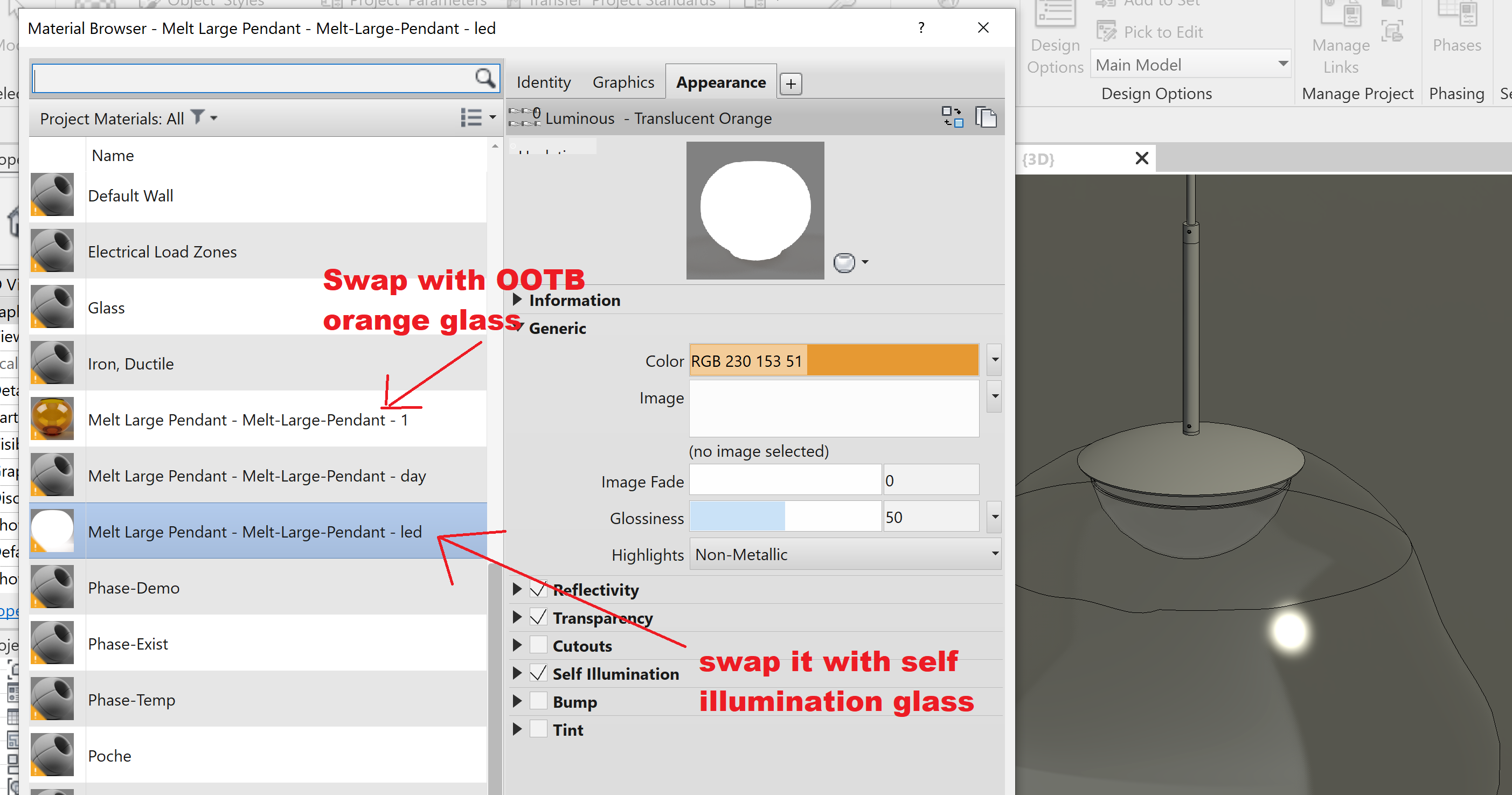The image size is (1512, 795).
Task: Enable the Bump property checkbox
Action: coord(538,701)
